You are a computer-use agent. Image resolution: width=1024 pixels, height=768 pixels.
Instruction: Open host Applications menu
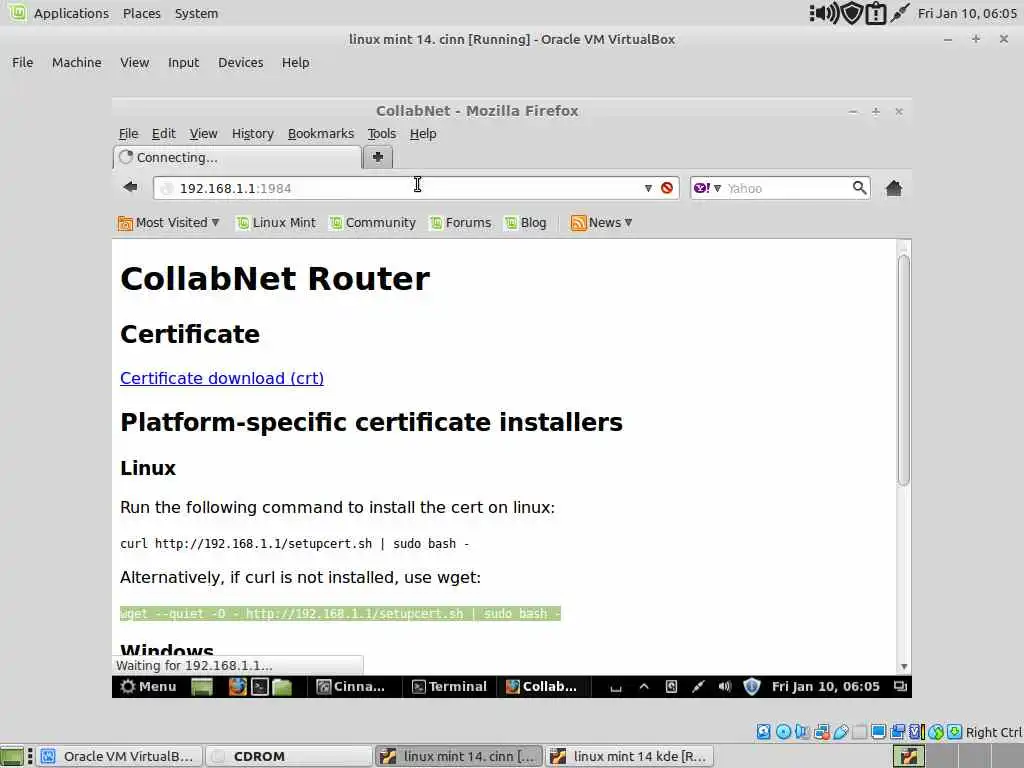71,13
